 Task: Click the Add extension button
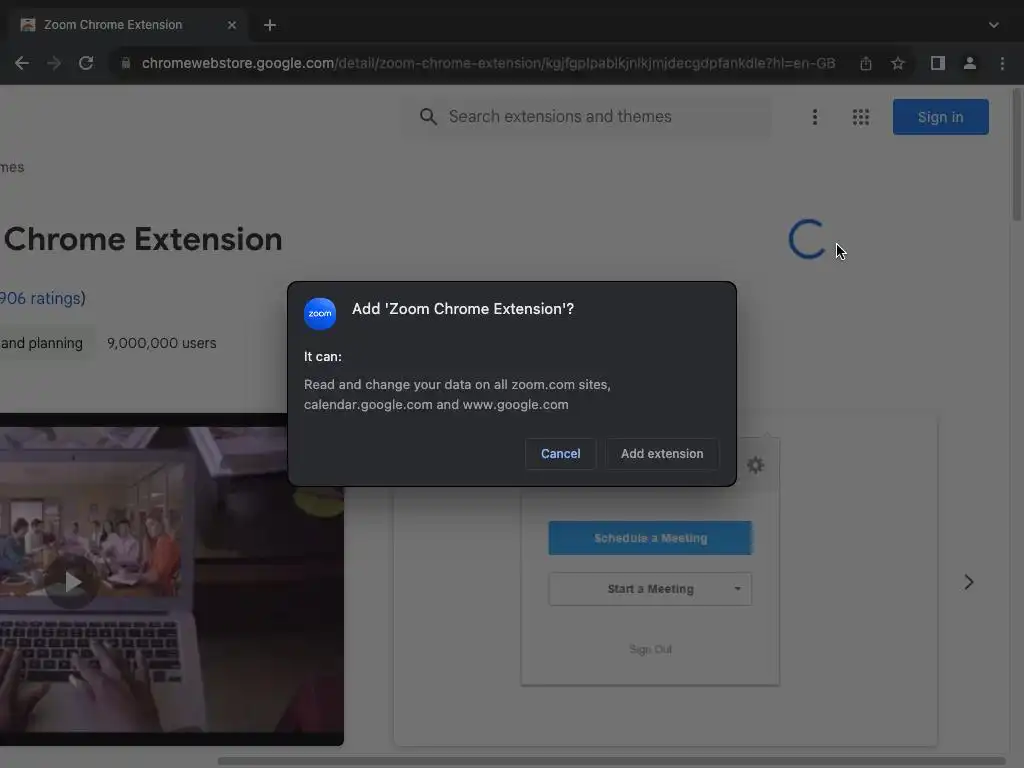tap(662, 454)
